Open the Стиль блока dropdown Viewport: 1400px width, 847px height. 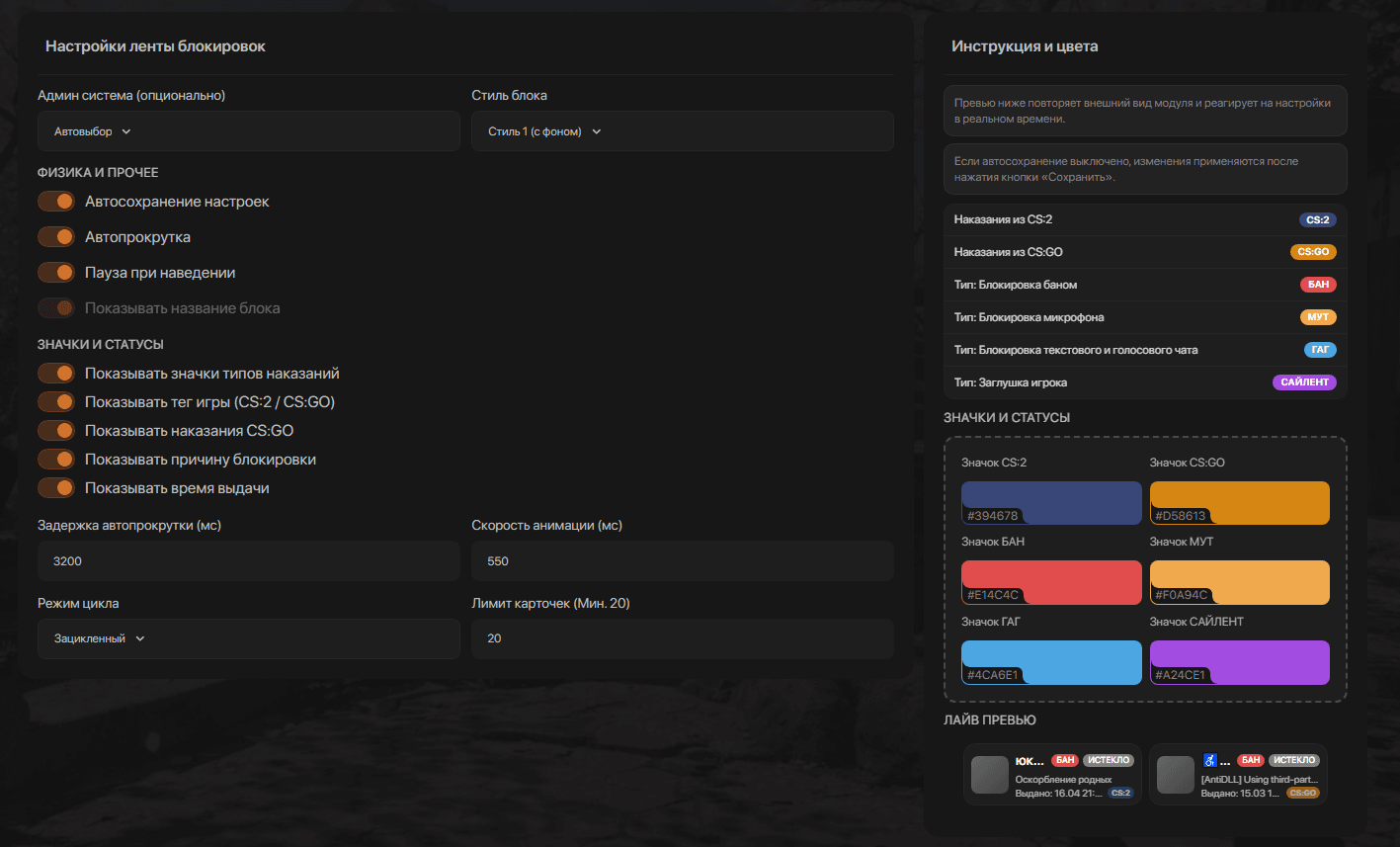click(x=683, y=131)
